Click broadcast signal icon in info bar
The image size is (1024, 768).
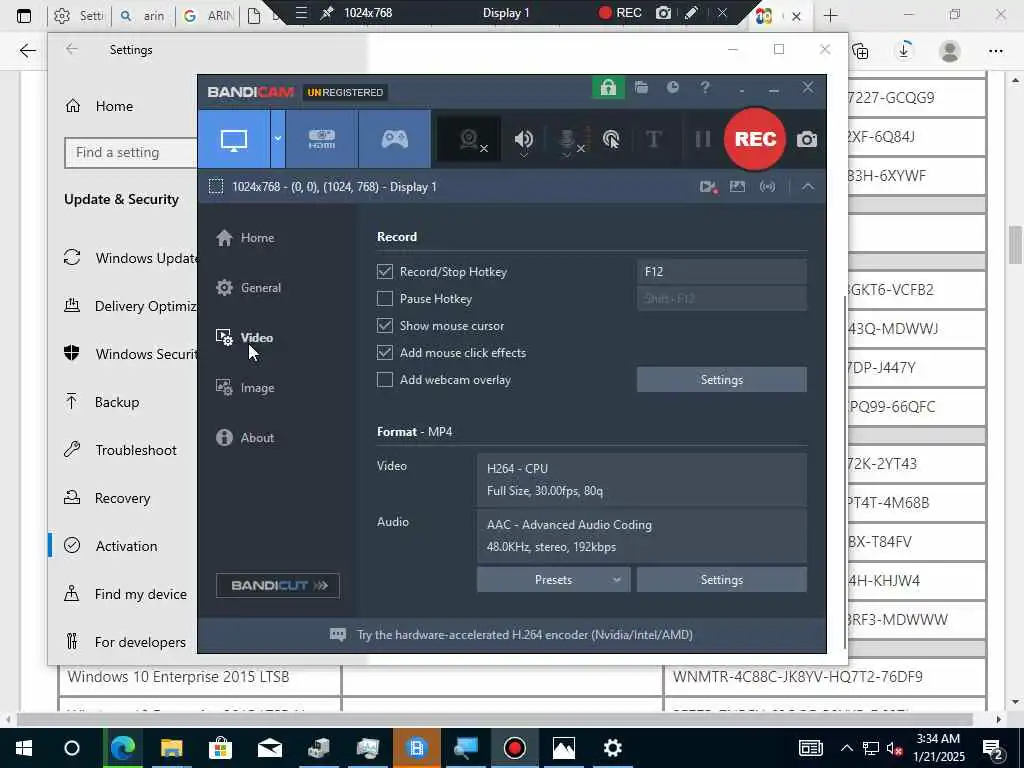point(767,187)
